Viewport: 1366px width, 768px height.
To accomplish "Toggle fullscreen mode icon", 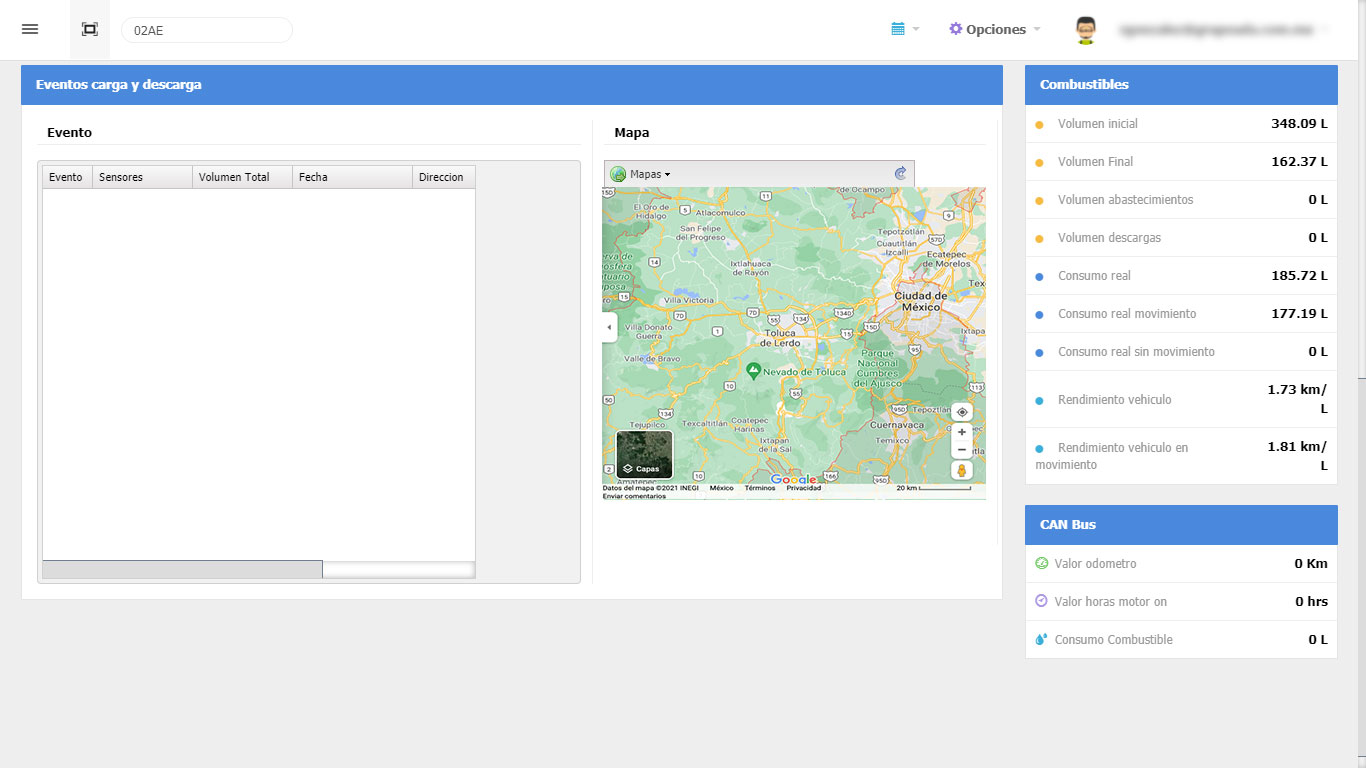I will pos(90,29).
